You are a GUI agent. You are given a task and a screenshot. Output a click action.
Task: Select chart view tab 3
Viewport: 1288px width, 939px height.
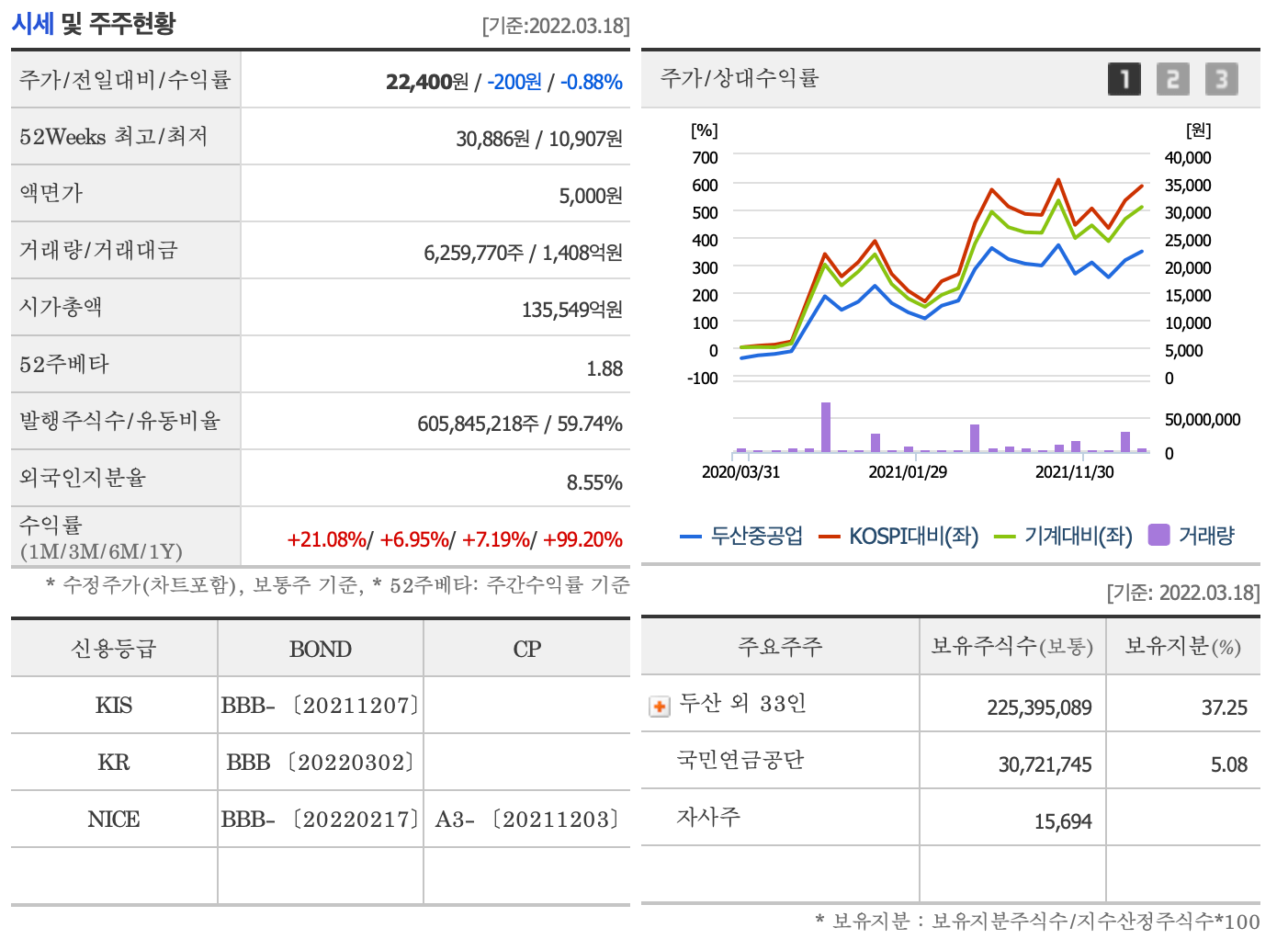(x=1221, y=79)
